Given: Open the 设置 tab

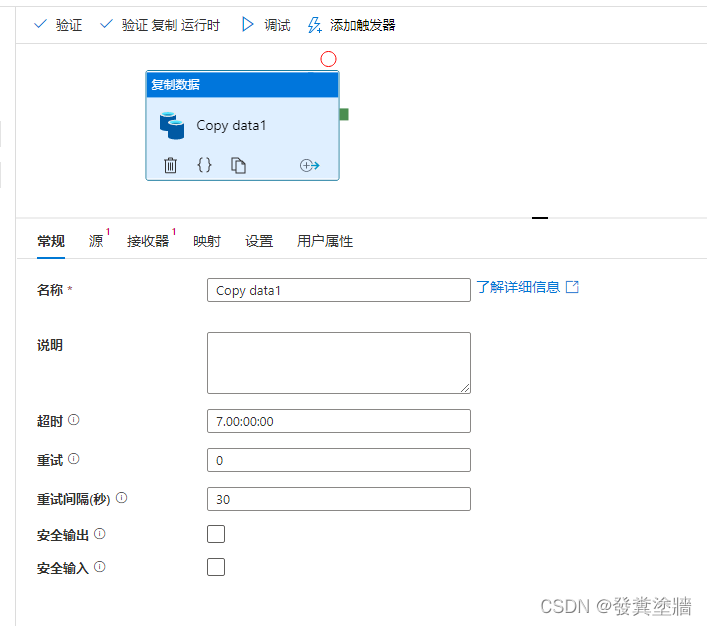Looking at the screenshot, I should point(259,241).
